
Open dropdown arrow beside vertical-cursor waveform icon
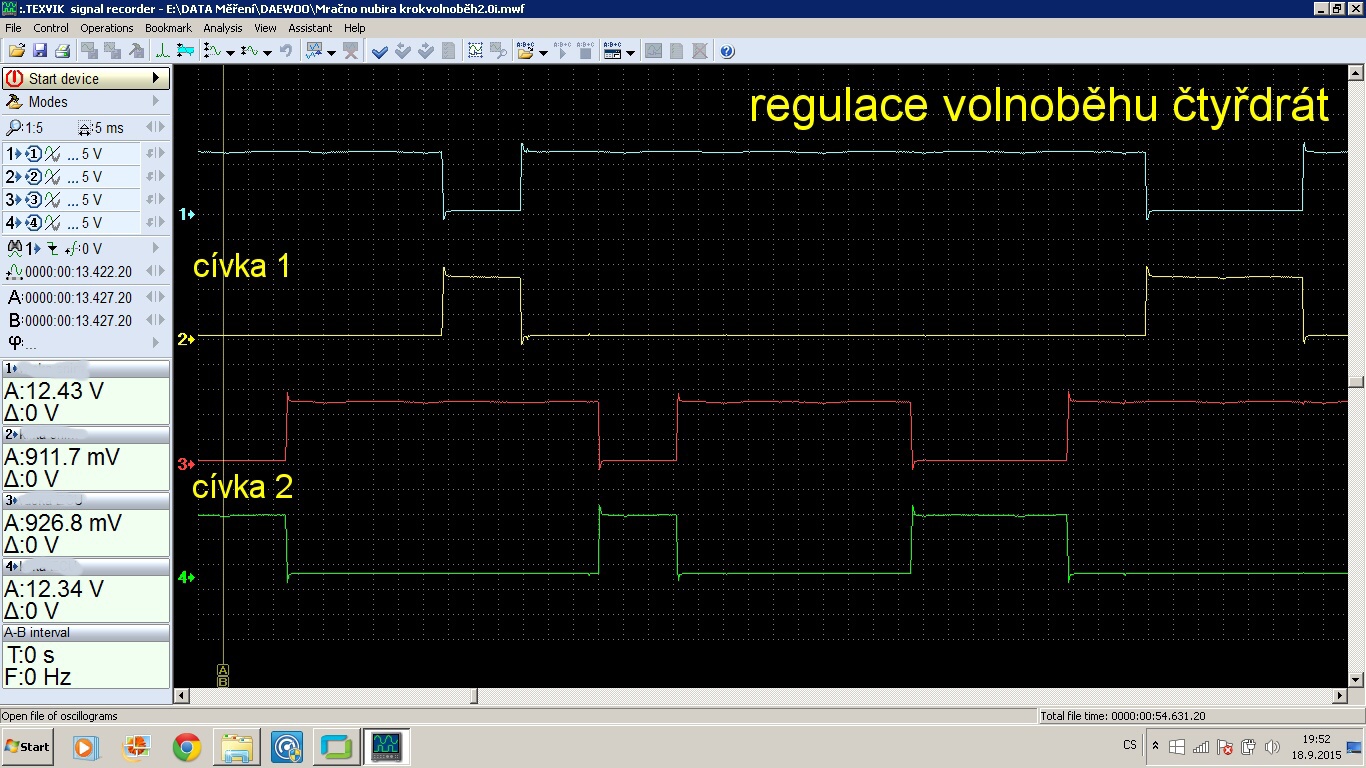231,52
